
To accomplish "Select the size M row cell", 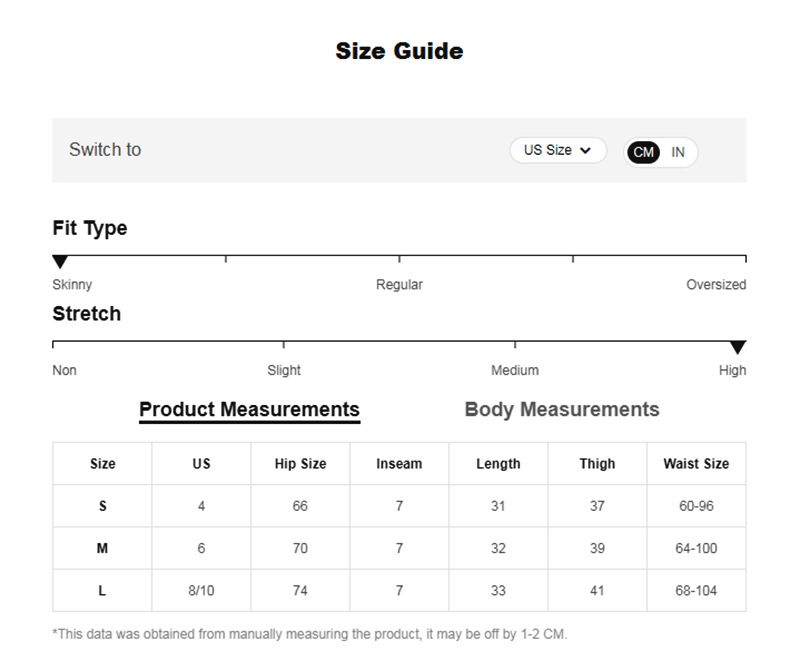I will click(x=102, y=548).
